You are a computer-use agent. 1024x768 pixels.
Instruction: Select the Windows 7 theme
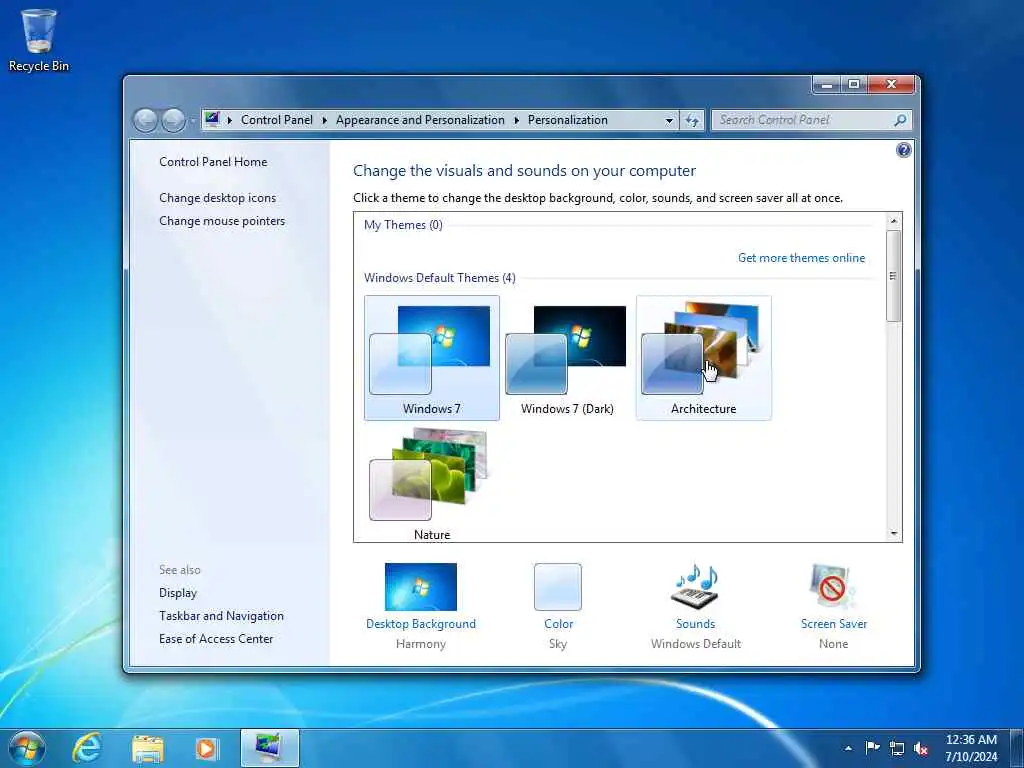432,358
